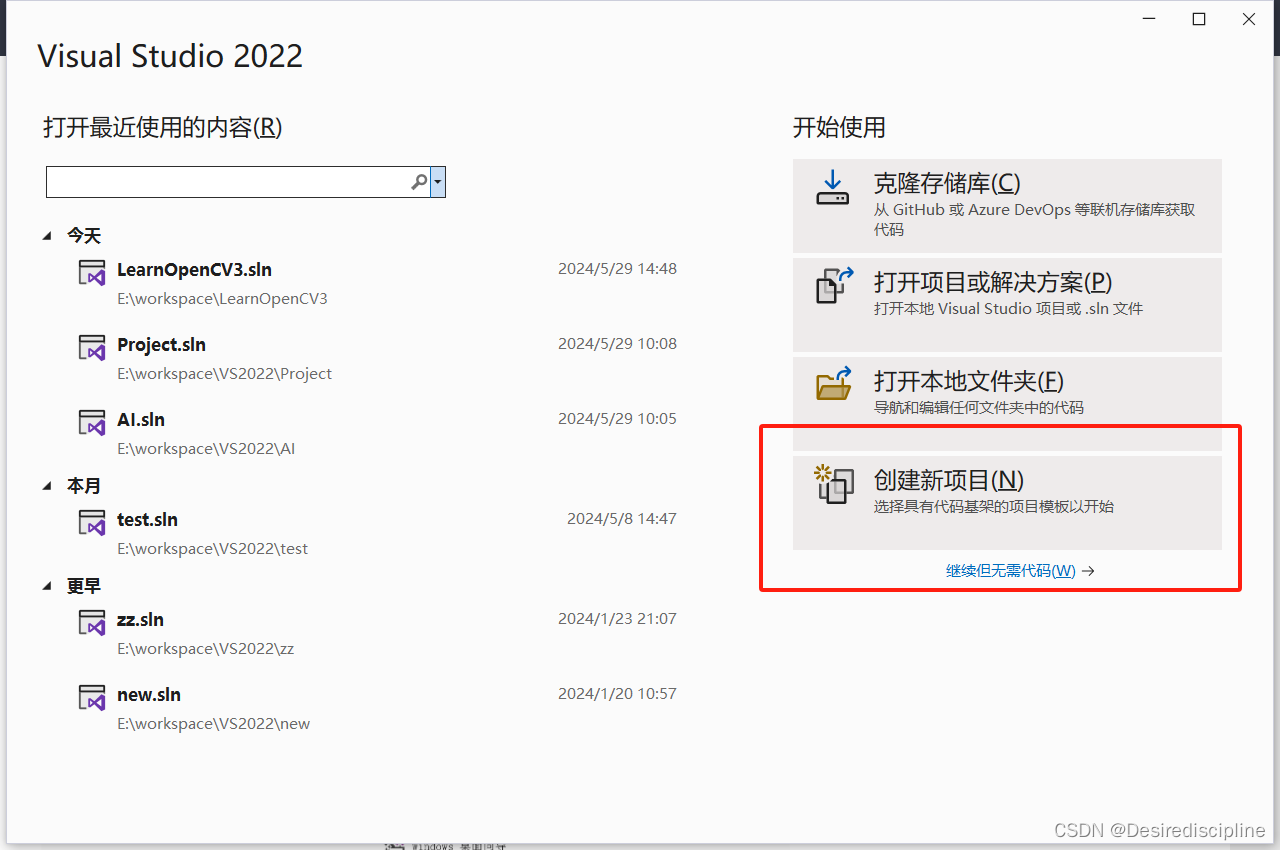The image size is (1280, 850).
Task: Click 打开项目或解决方案(P) button
Action: 1007,304
